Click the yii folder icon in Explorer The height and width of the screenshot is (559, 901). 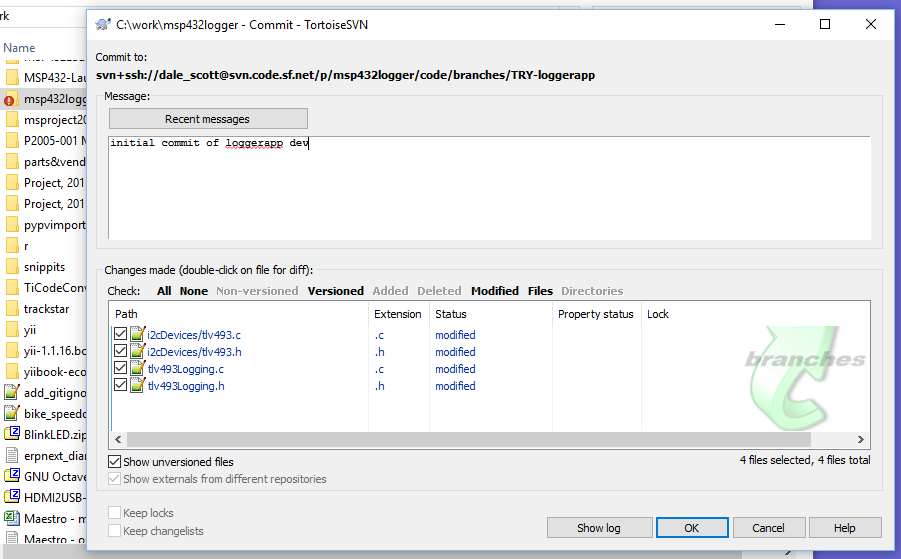[12, 330]
